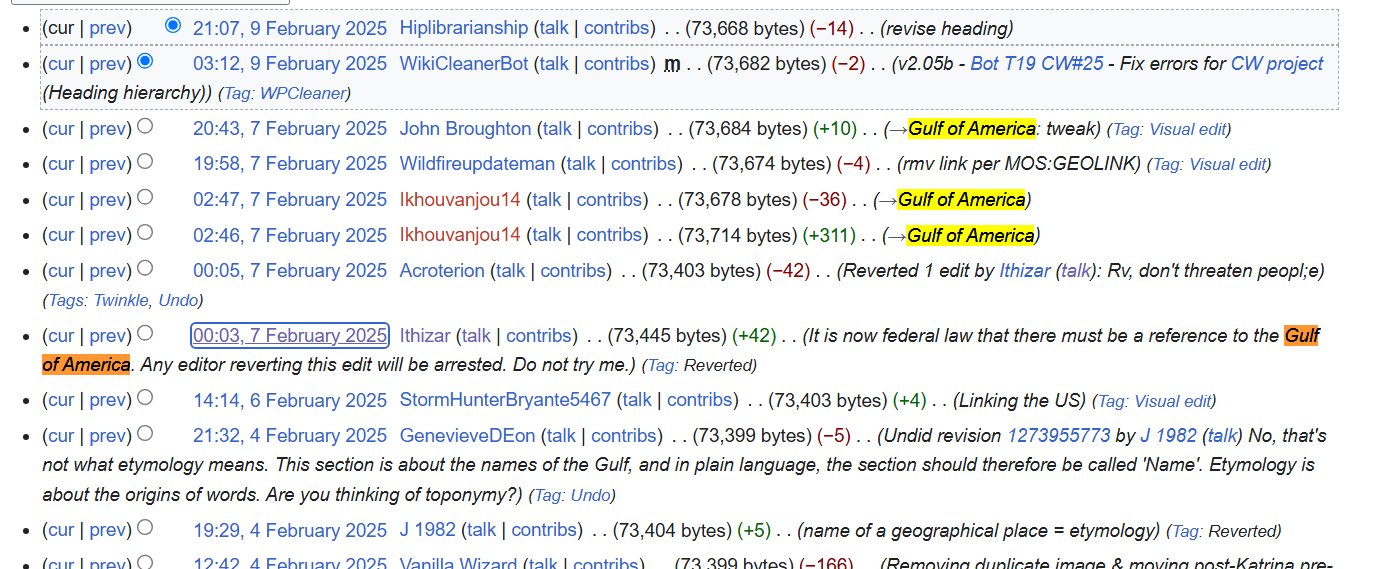Open contribs for Ikhouvanjou14's 02:47 edit
Screen dimensions: 1378x569
[x=609, y=200]
